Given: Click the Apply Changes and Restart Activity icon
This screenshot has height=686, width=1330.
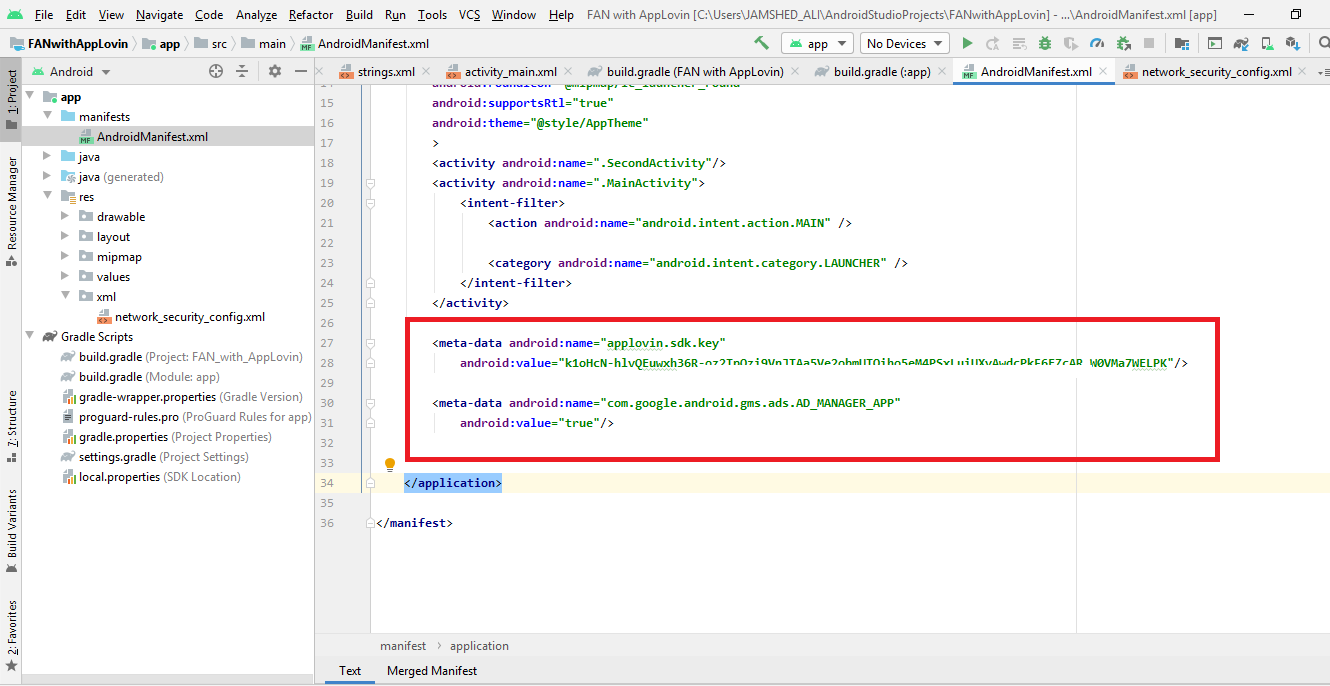Looking at the screenshot, I should coord(993,43).
